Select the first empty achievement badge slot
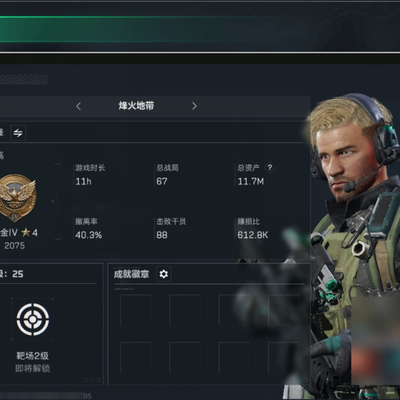Image resolution: width=400 pixels, height=400 pixels. coord(135,310)
